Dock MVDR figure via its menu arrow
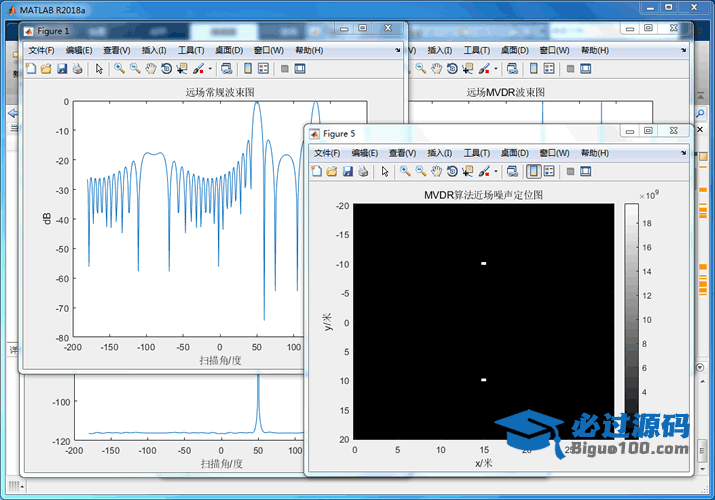 tap(684, 50)
